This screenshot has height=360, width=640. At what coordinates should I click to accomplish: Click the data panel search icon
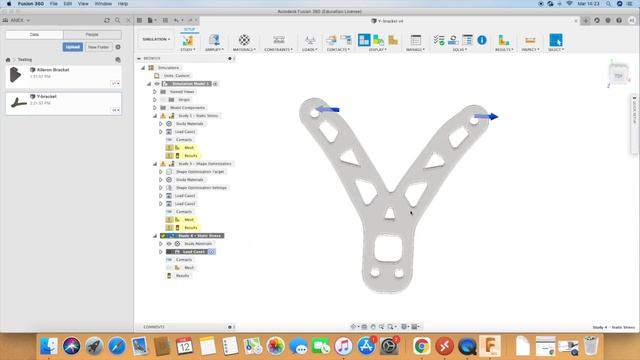[x=118, y=20]
